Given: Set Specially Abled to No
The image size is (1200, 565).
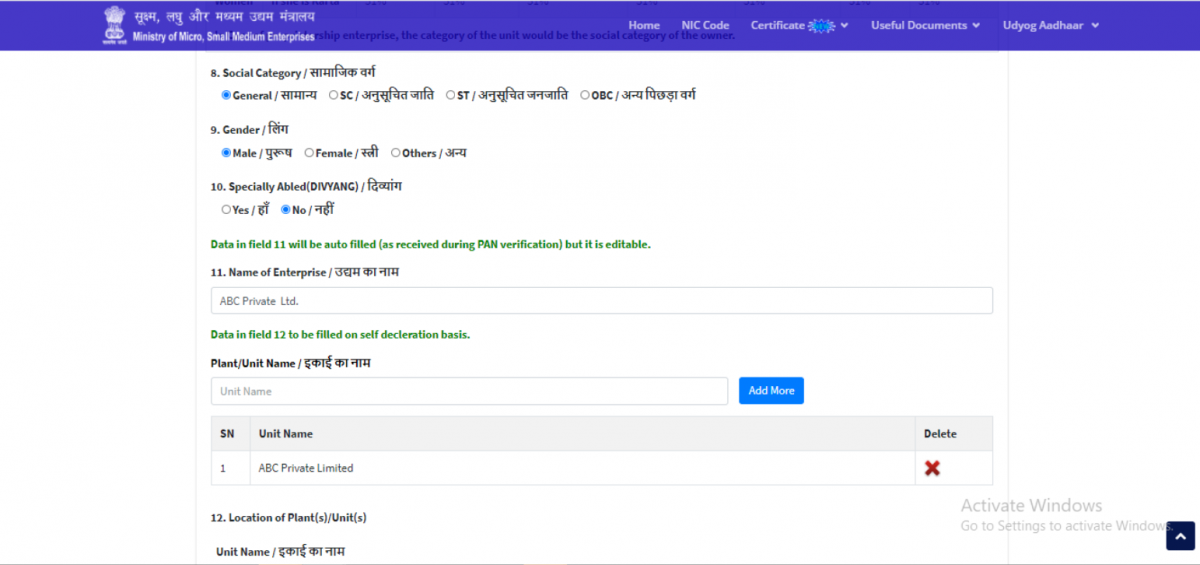Looking at the screenshot, I should click(x=286, y=210).
